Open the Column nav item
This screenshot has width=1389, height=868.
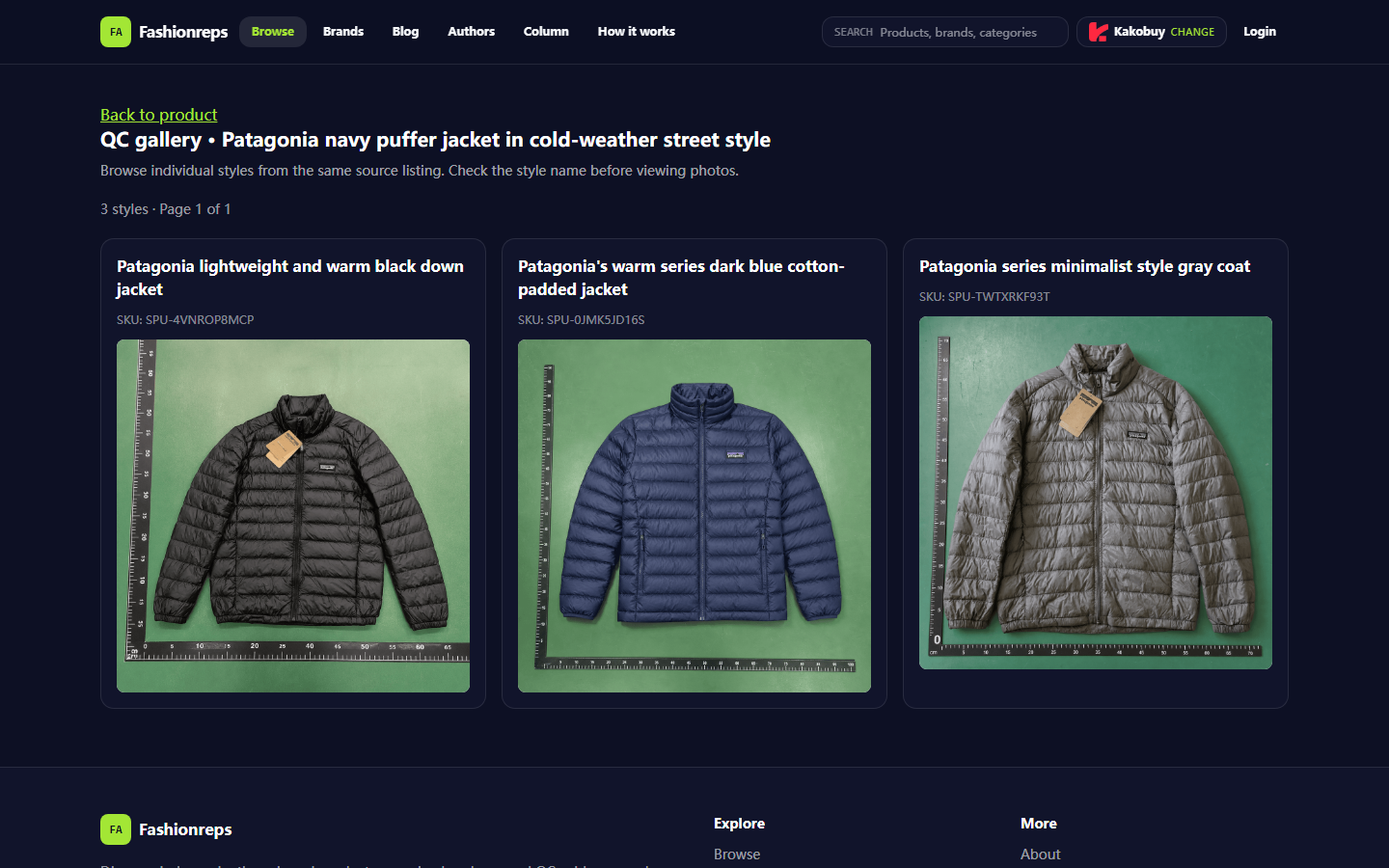point(546,32)
